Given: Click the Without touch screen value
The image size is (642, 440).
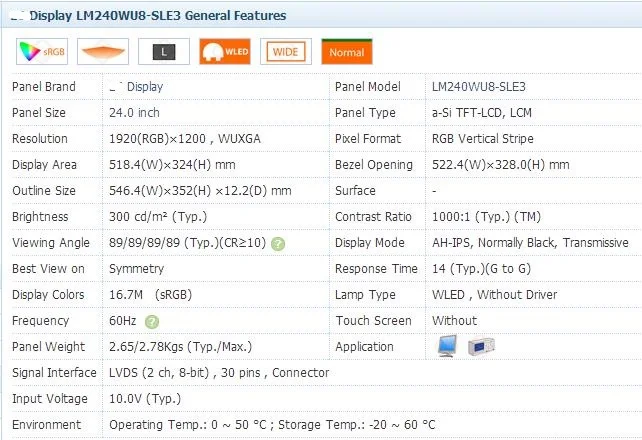Looking at the screenshot, I should tap(454, 320).
